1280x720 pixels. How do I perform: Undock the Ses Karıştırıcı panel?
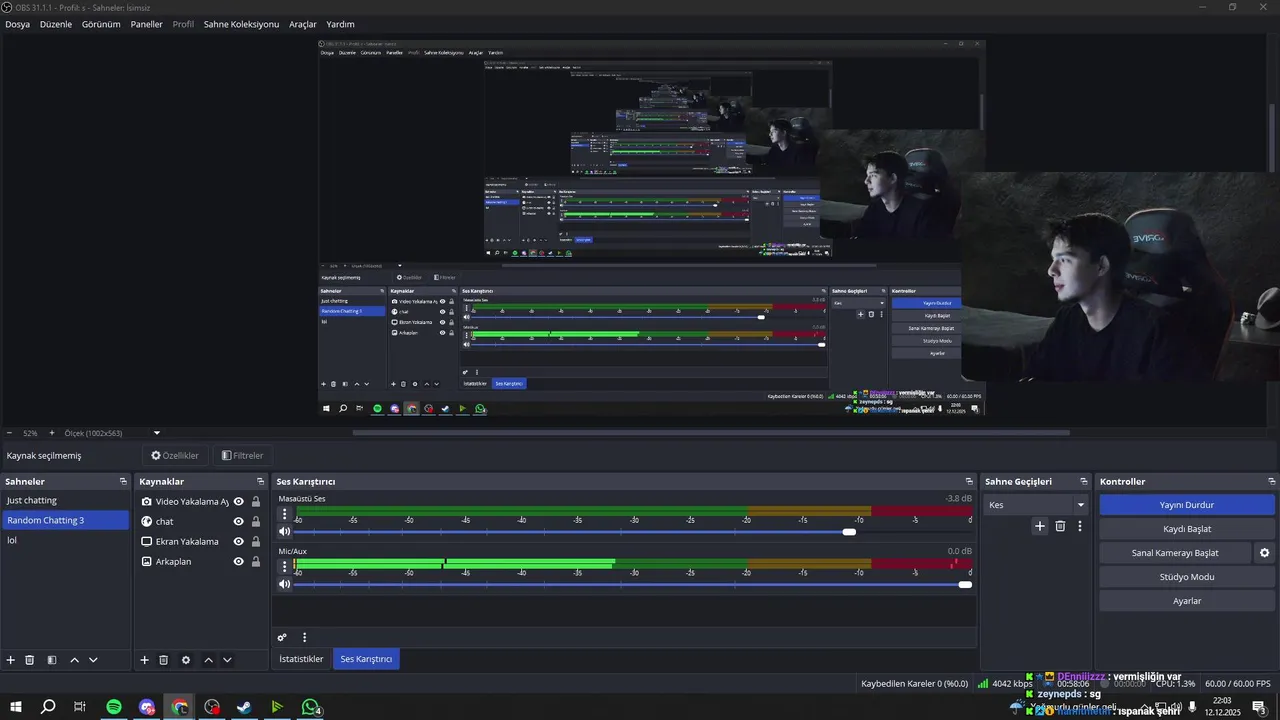(968, 482)
